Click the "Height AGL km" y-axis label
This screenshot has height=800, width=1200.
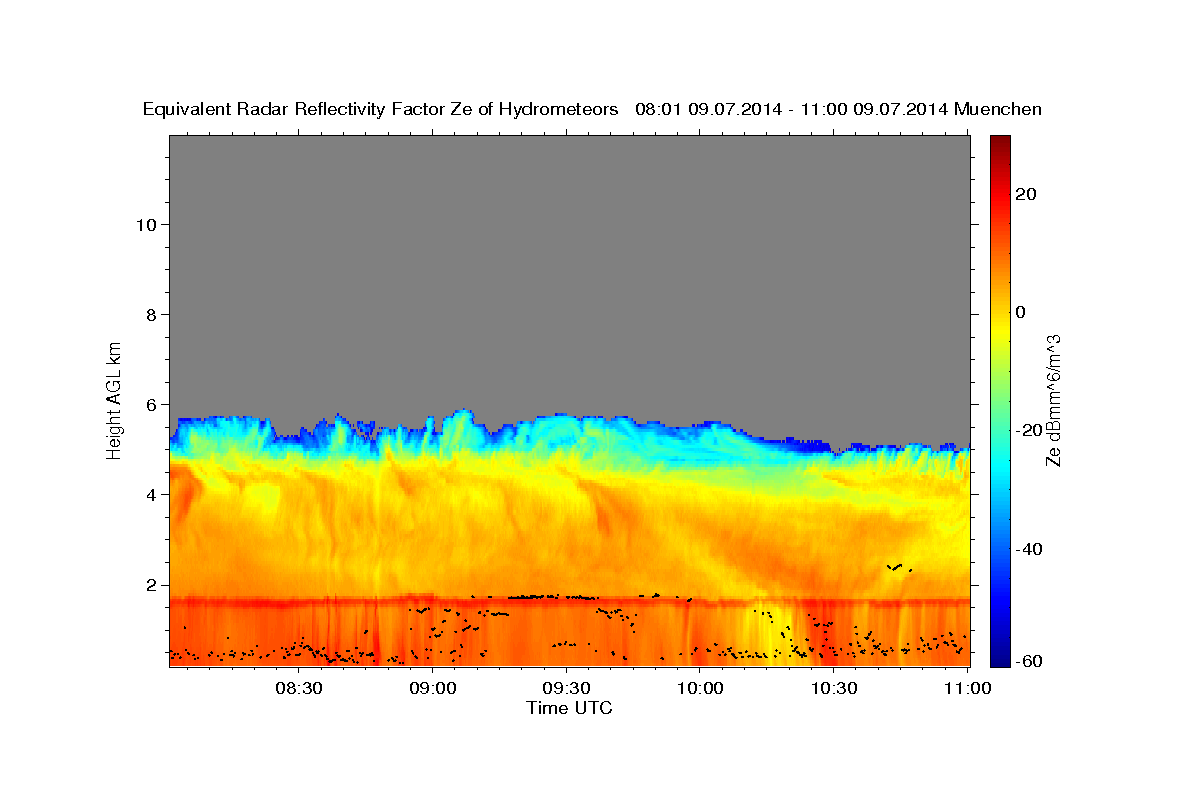coord(115,399)
